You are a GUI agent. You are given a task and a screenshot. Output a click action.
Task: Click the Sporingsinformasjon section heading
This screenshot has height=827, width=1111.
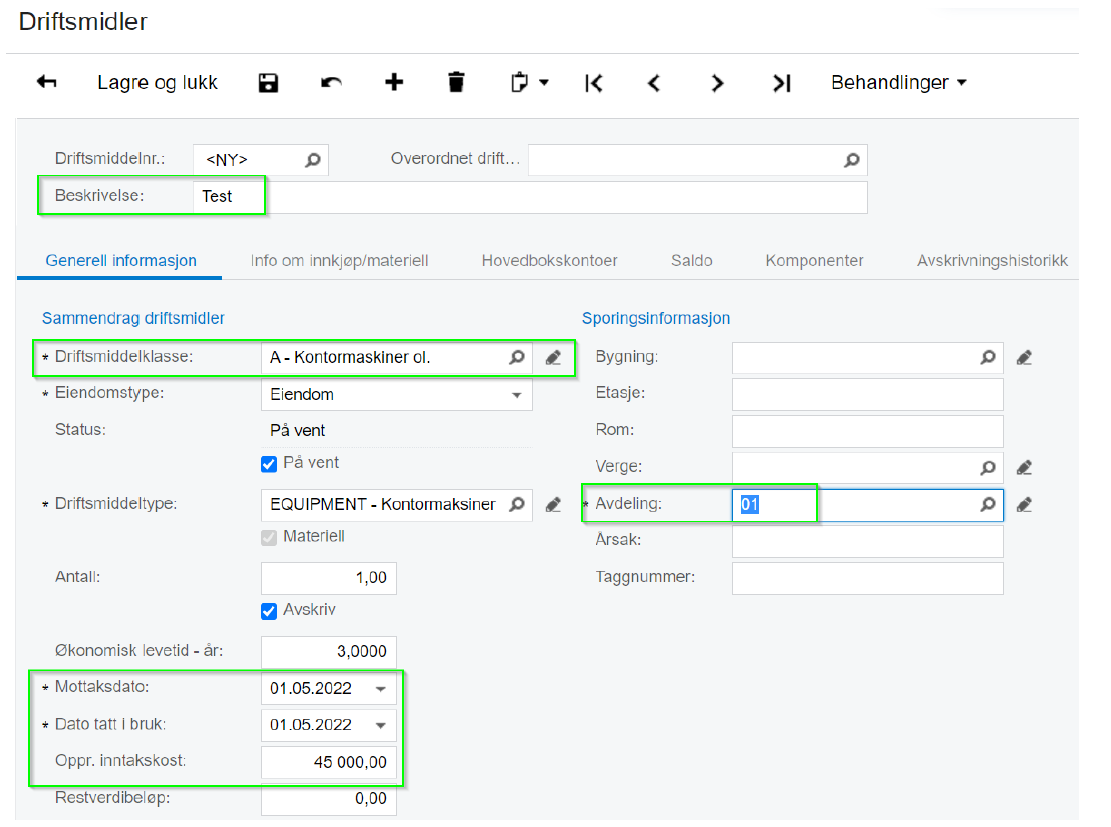pyautogui.click(x=655, y=318)
